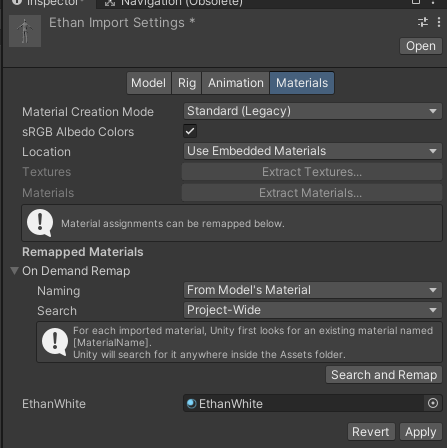Open the Material Creation Mode dropdown

(313, 111)
